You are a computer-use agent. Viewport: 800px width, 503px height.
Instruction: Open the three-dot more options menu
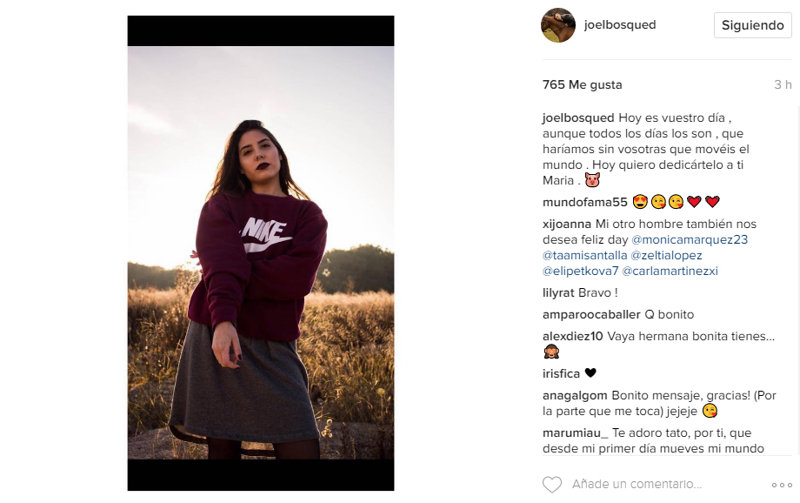(782, 485)
